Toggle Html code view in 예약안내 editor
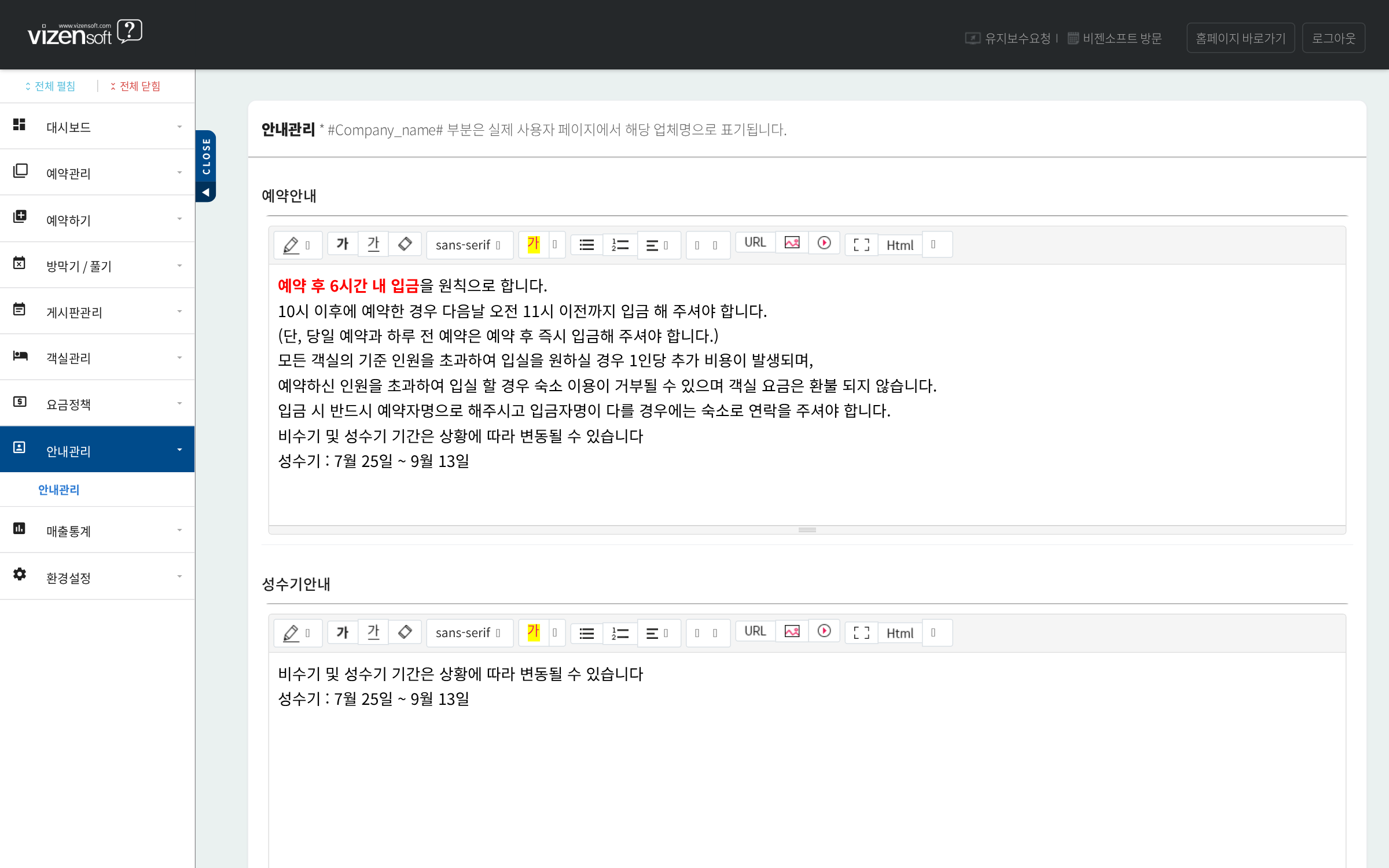This screenshot has width=1389, height=868. pos(900,245)
